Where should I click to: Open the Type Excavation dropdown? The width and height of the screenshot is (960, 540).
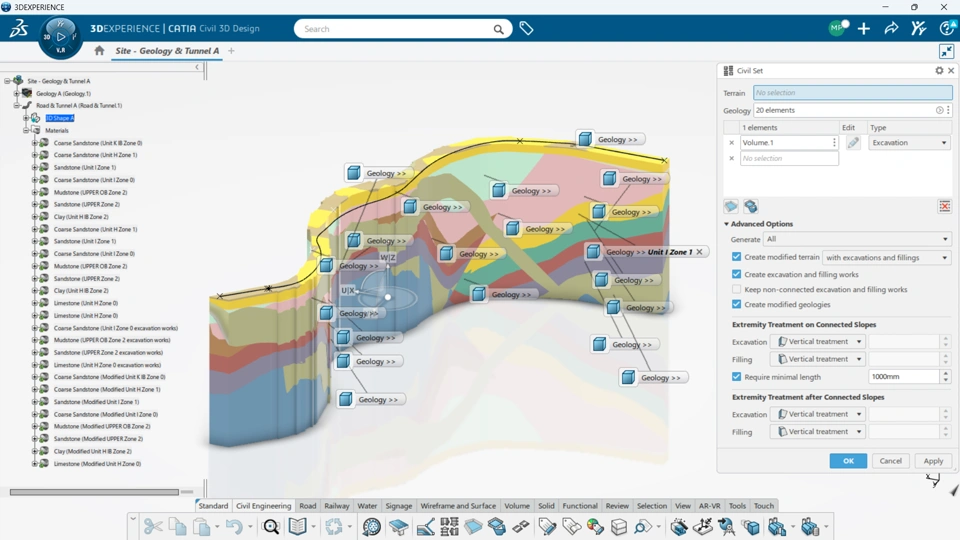pos(909,143)
